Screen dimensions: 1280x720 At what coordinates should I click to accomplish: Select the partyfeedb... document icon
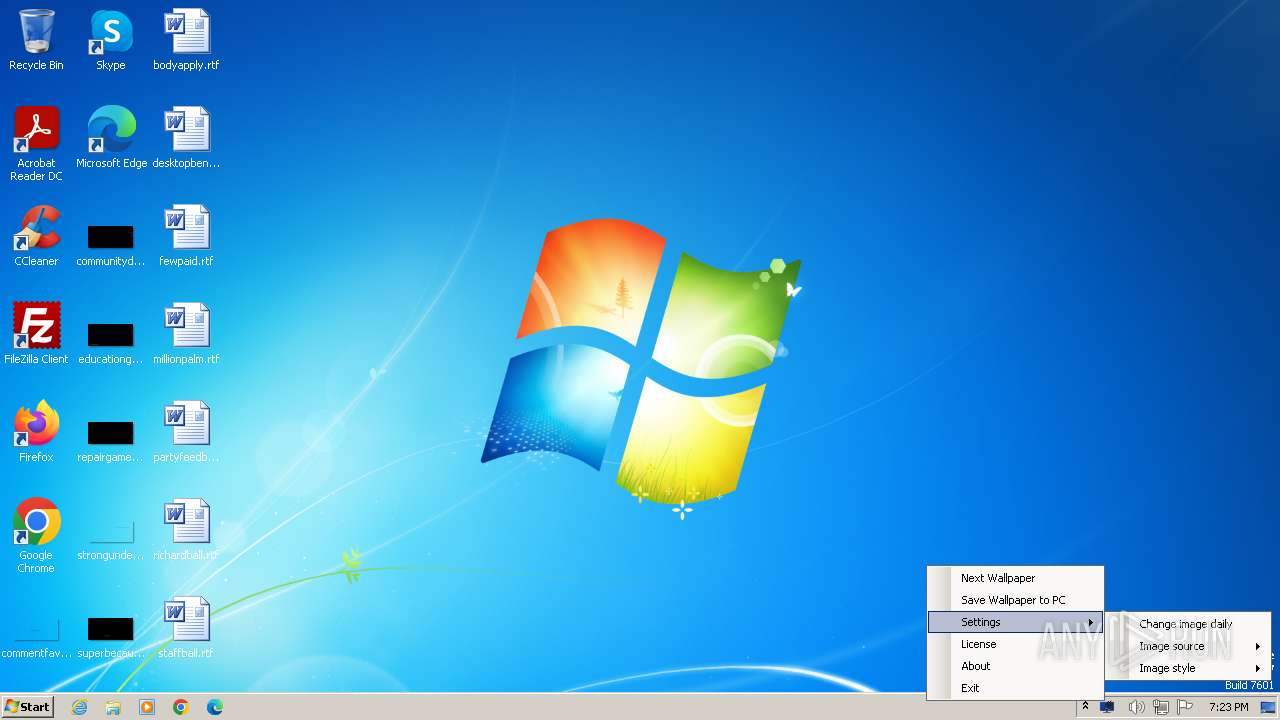click(x=186, y=432)
